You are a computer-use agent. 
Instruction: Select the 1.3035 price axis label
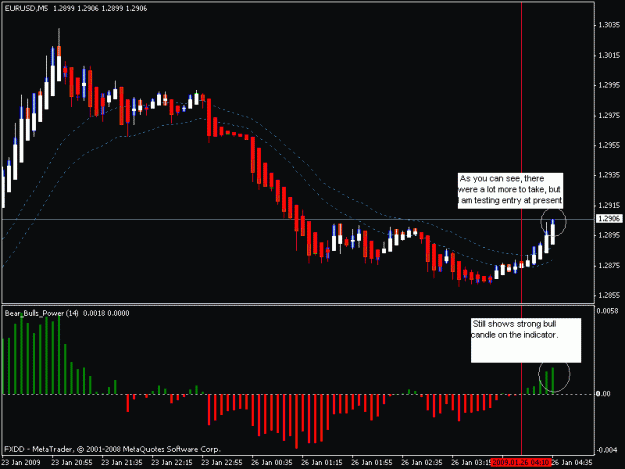tap(609, 25)
